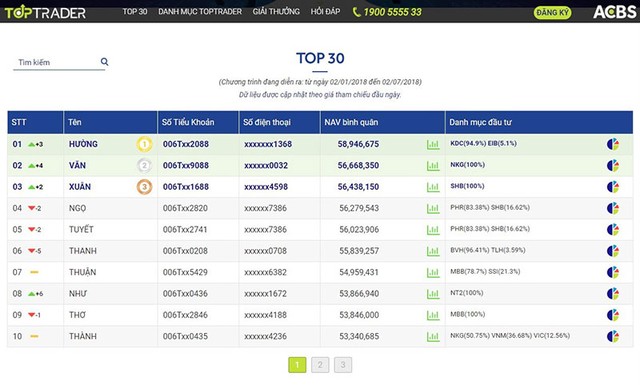Click the Danh mục đầu tư header
640x385 pixels.
point(539,122)
